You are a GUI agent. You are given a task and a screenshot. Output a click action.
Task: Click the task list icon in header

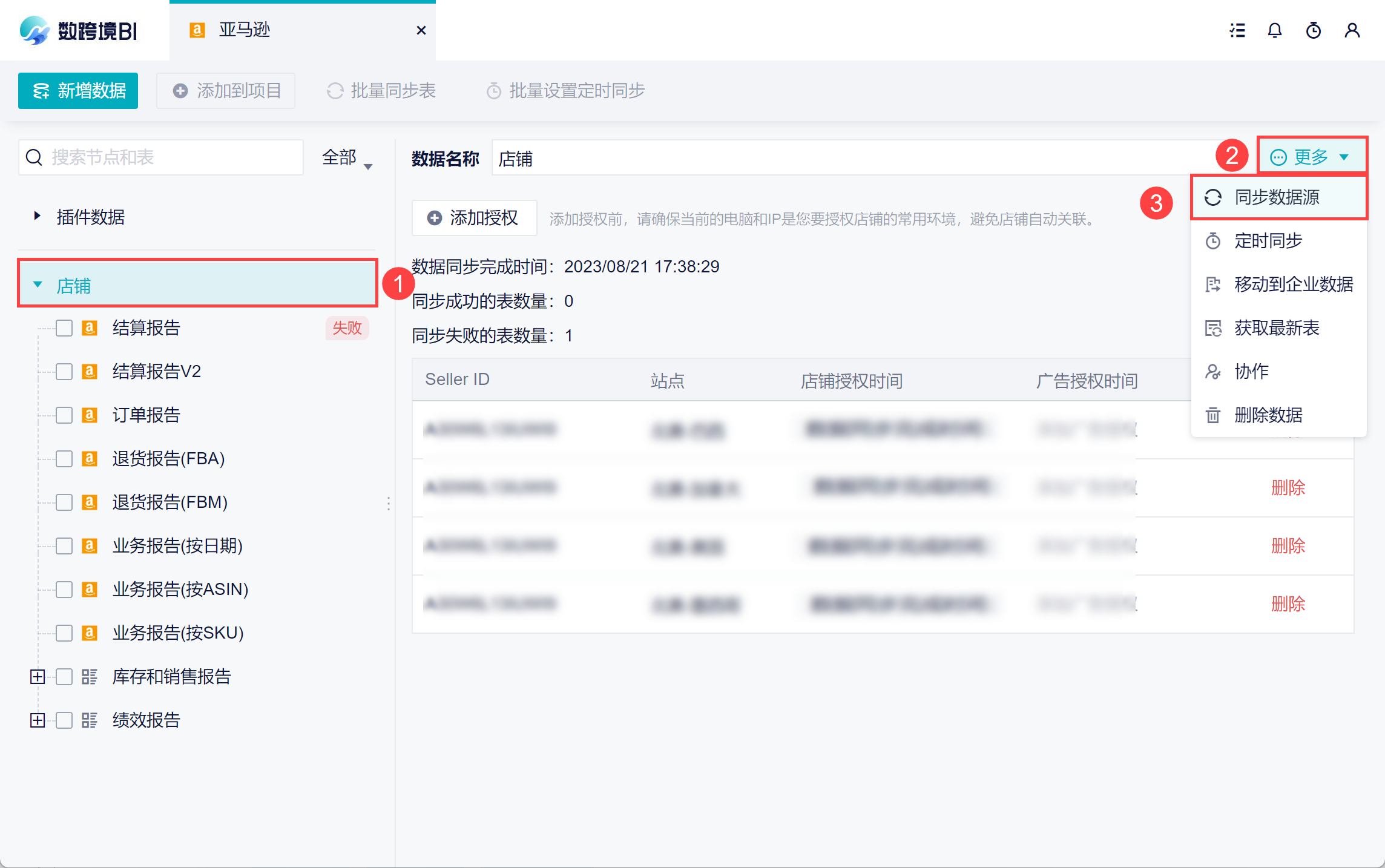pyautogui.click(x=1237, y=30)
